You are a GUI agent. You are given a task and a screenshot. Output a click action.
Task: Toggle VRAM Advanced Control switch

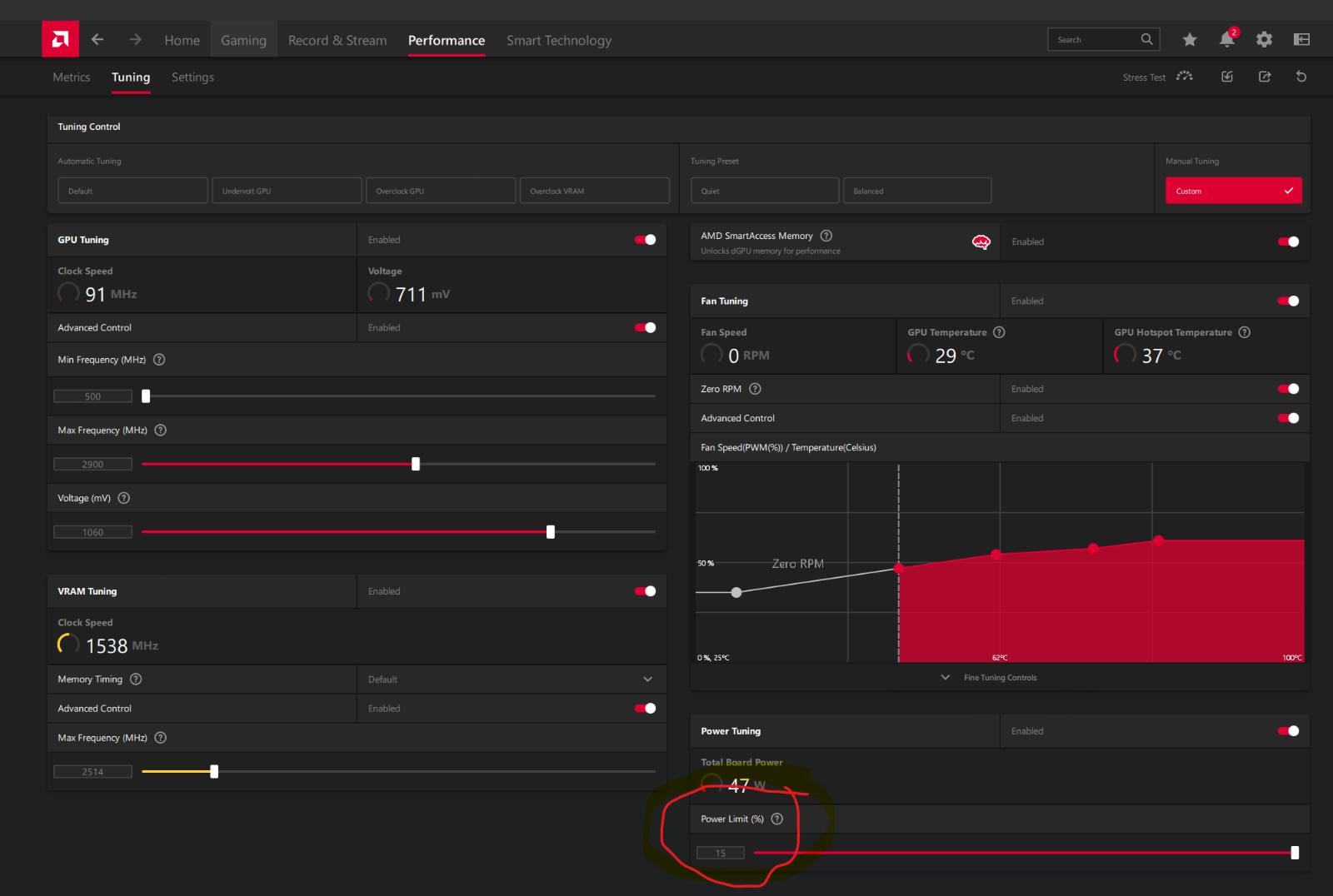[x=646, y=709]
